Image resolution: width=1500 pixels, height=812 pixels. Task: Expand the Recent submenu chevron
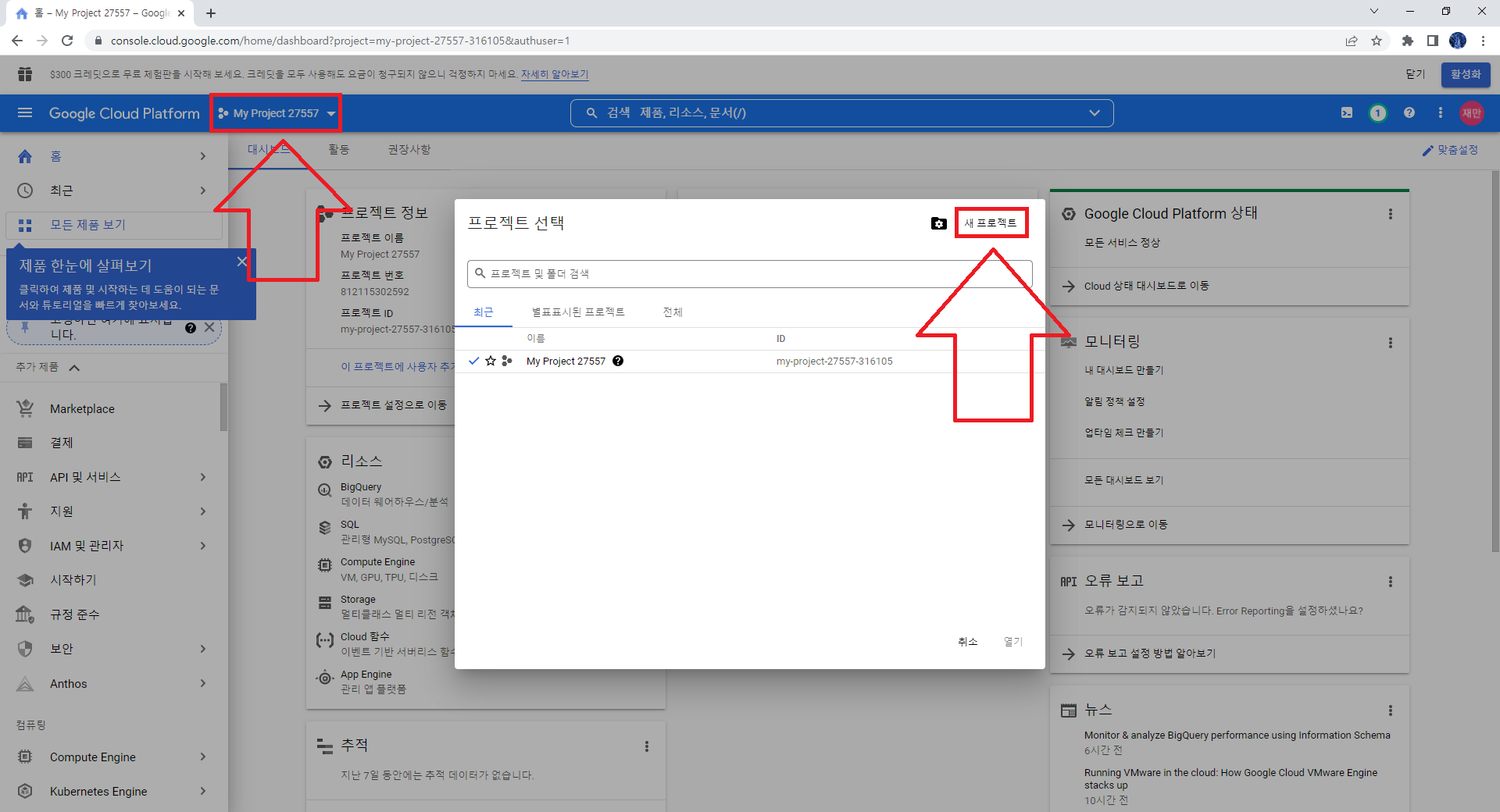[203, 191]
